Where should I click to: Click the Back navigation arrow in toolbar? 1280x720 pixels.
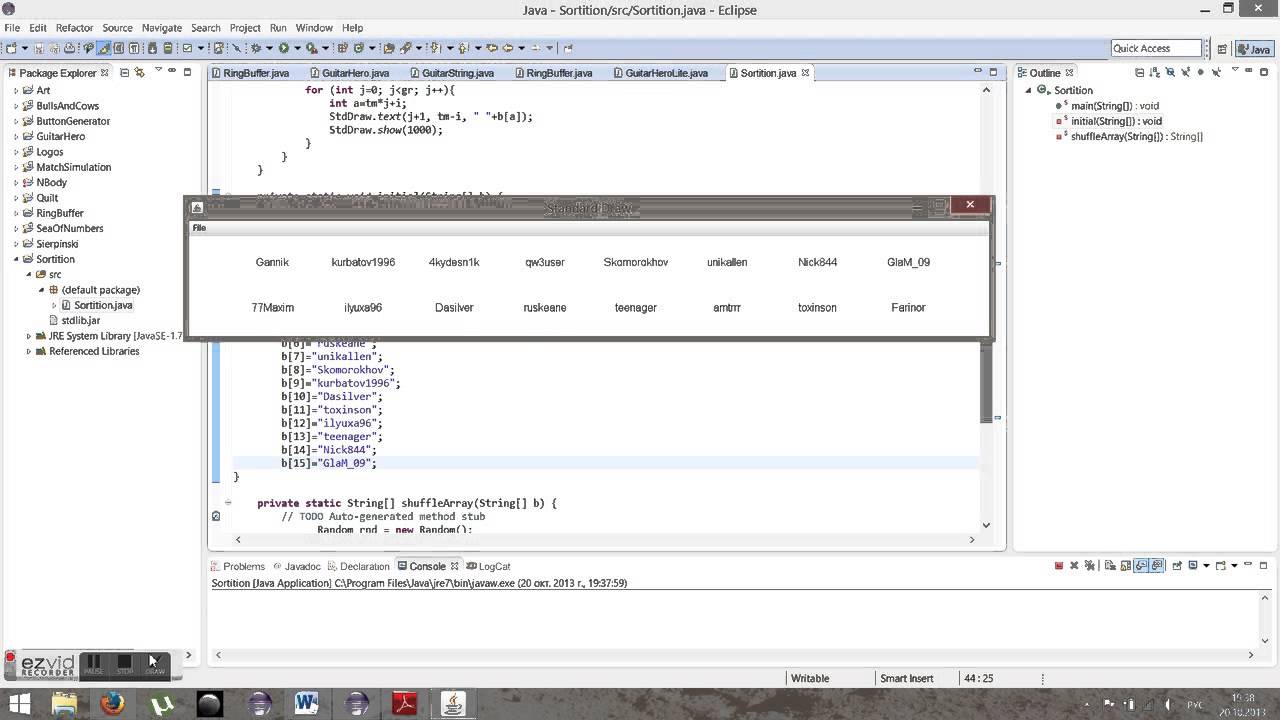[x=508, y=48]
